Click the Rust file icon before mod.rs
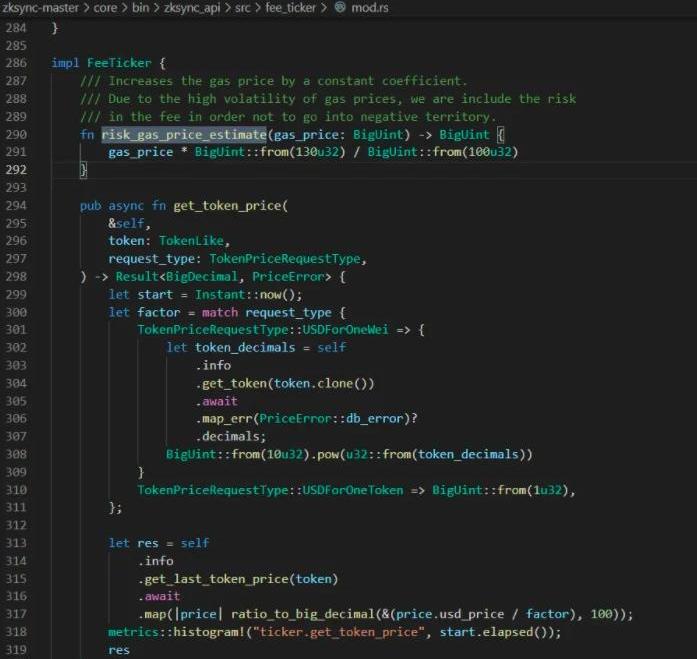Screen dimensions: 697x659 (x=340, y=7)
